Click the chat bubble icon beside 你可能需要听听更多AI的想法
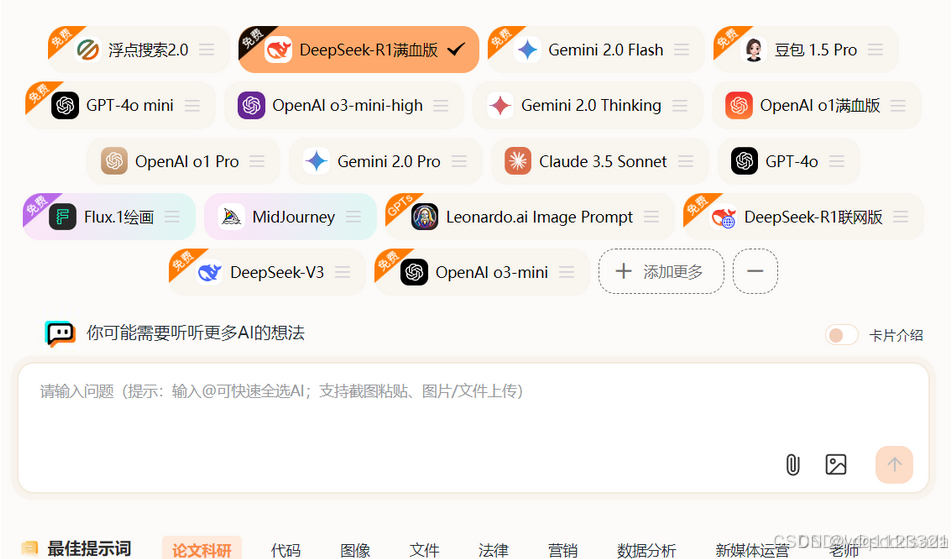Viewport: 952px width, 559px height. (x=60, y=333)
